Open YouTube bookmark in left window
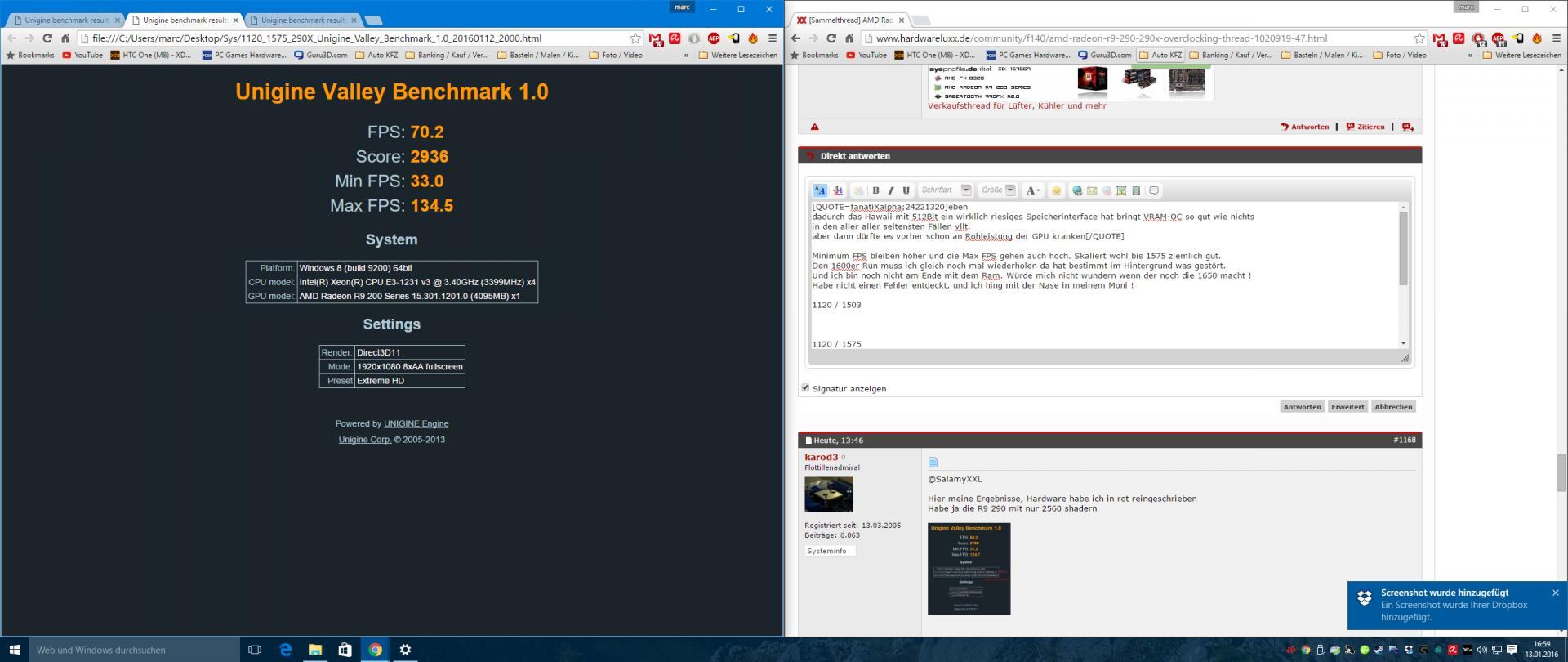Image resolution: width=1568 pixels, height=662 pixels. tap(82, 56)
